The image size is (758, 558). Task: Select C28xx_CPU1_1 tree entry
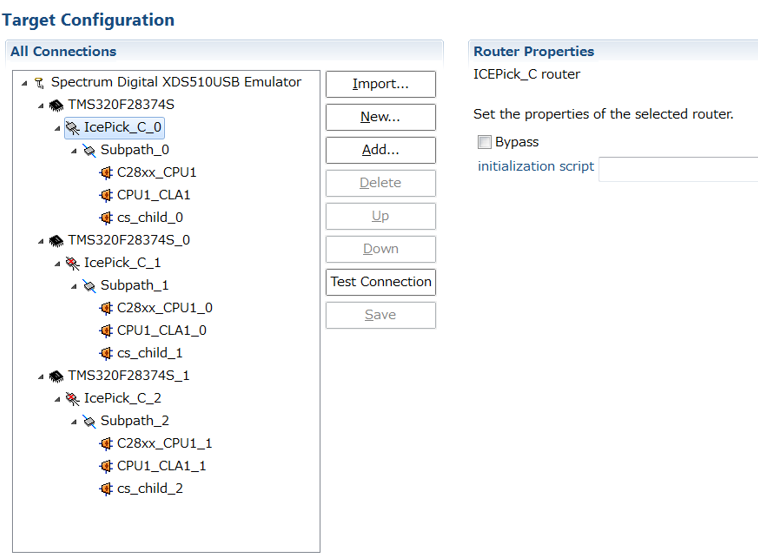coord(164,443)
